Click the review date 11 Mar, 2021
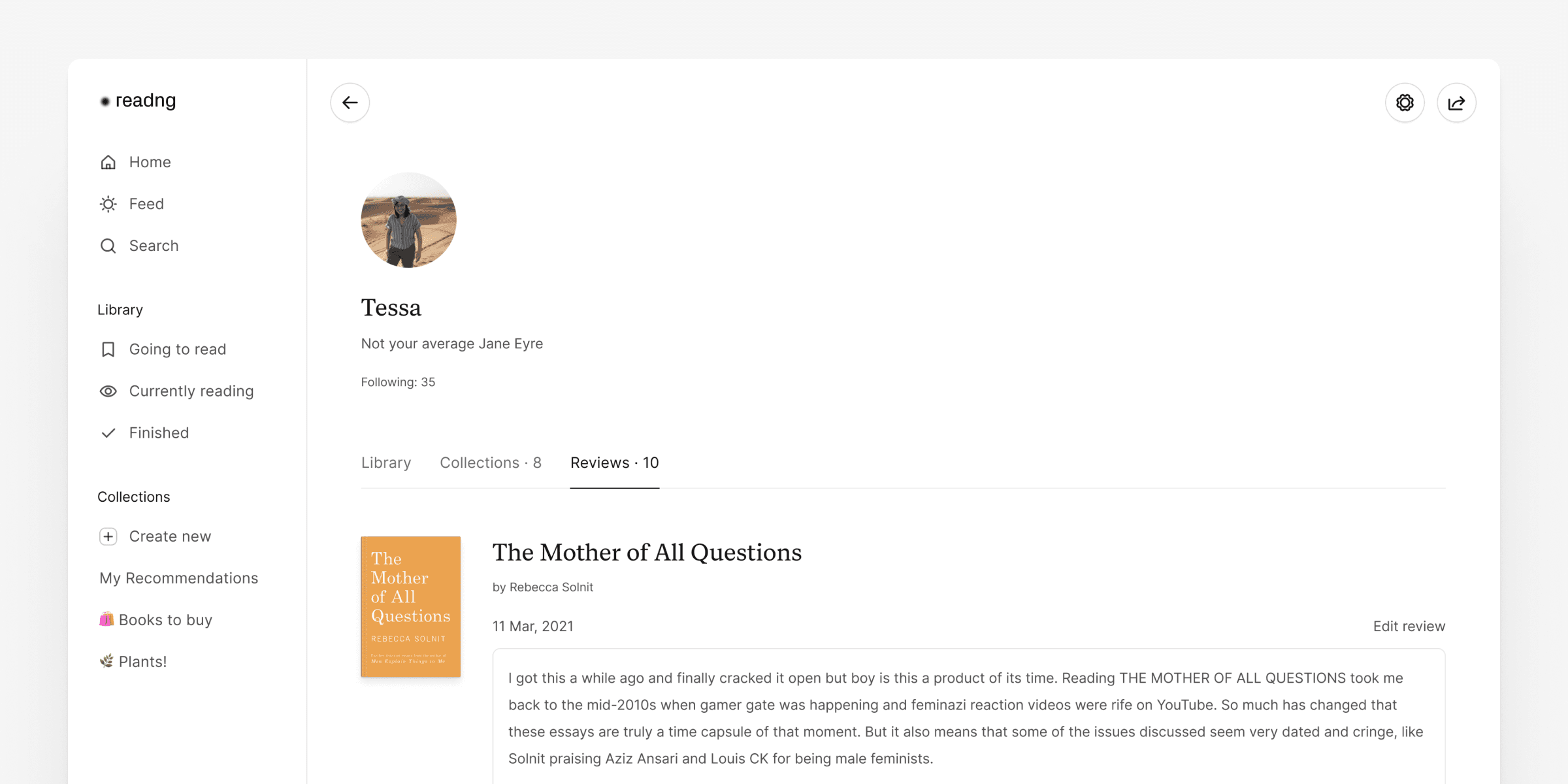Screen dimensions: 1568x784 [x=533, y=627]
